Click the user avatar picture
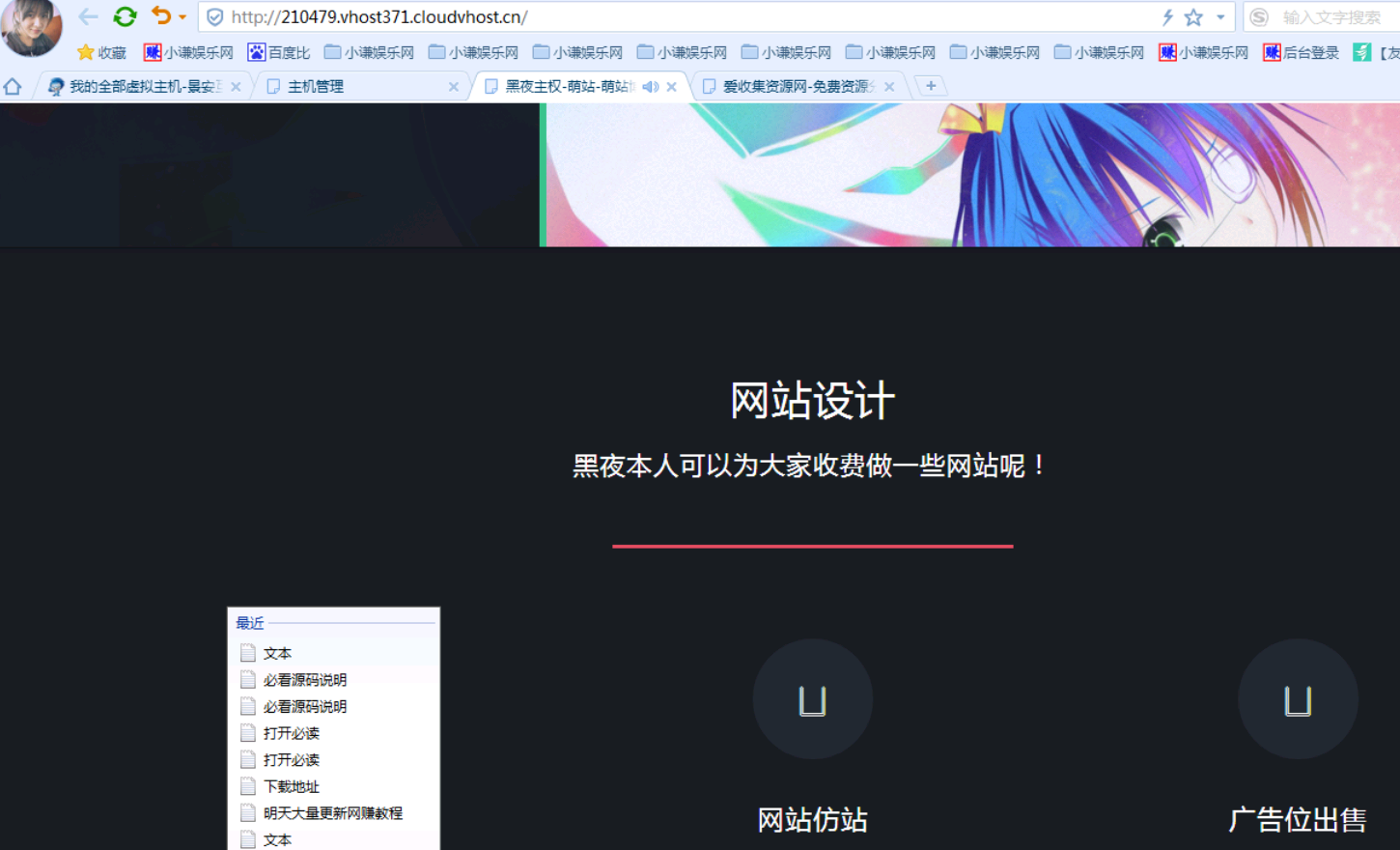 (x=32, y=27)
